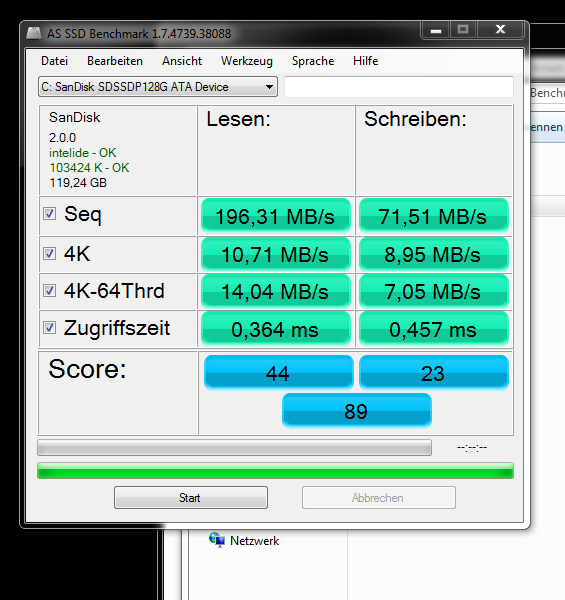565x600 pixels.
Task: Click the Abbrechen button
Action: [x=379, y=497]
